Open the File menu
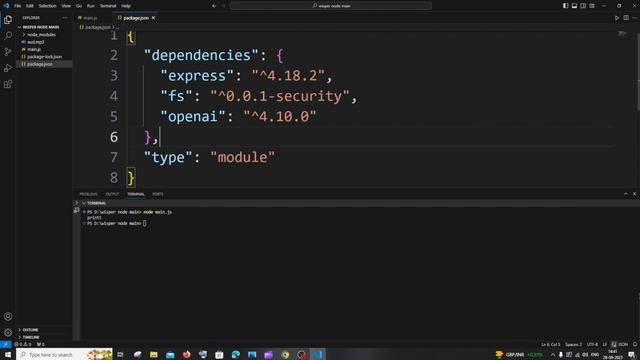The image size is (640, 360). (x=18, y=6)
